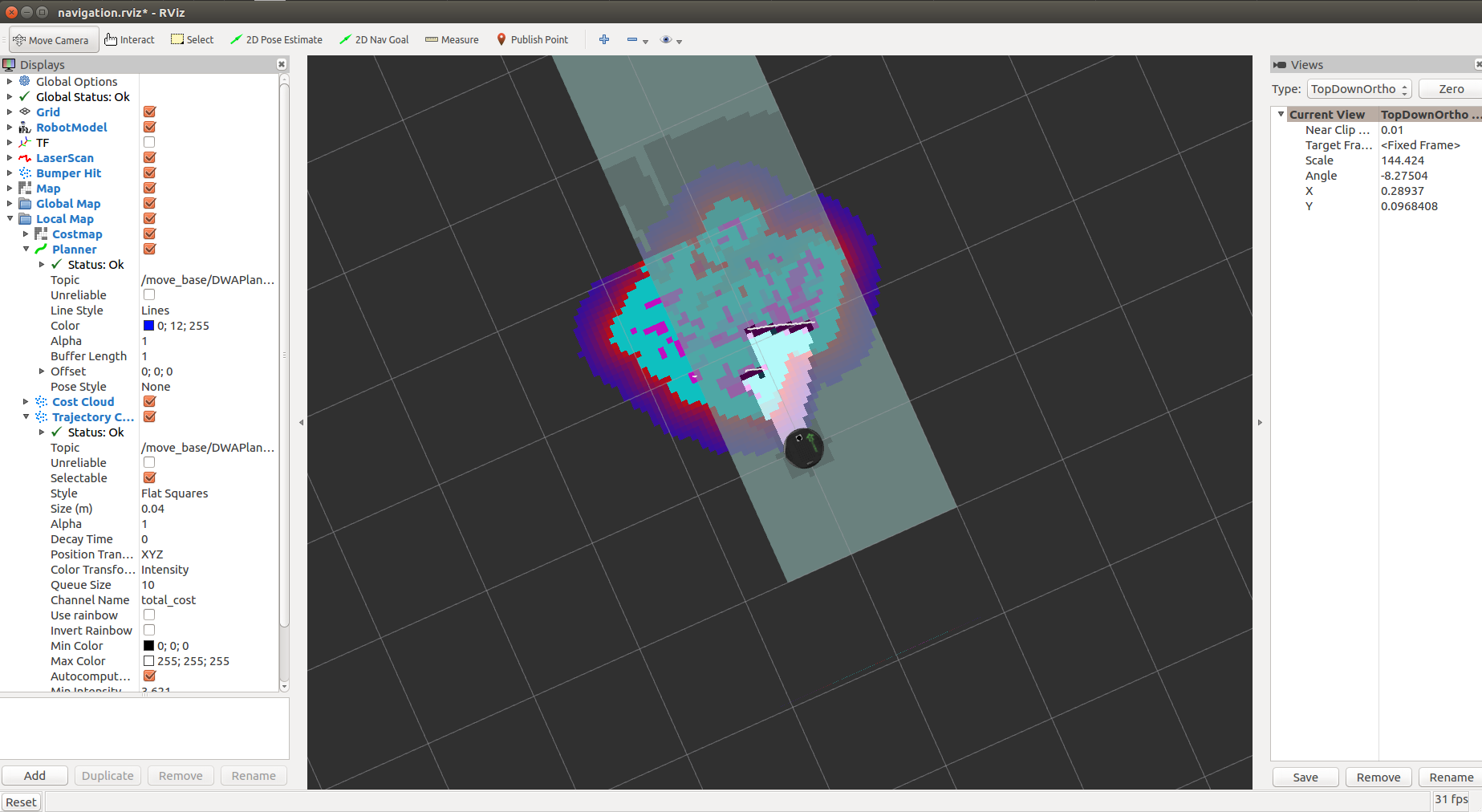This screenshot has height=812, width=1482.
Task: Enable the TF display checkbox
Action: click(x=149, y=142)
